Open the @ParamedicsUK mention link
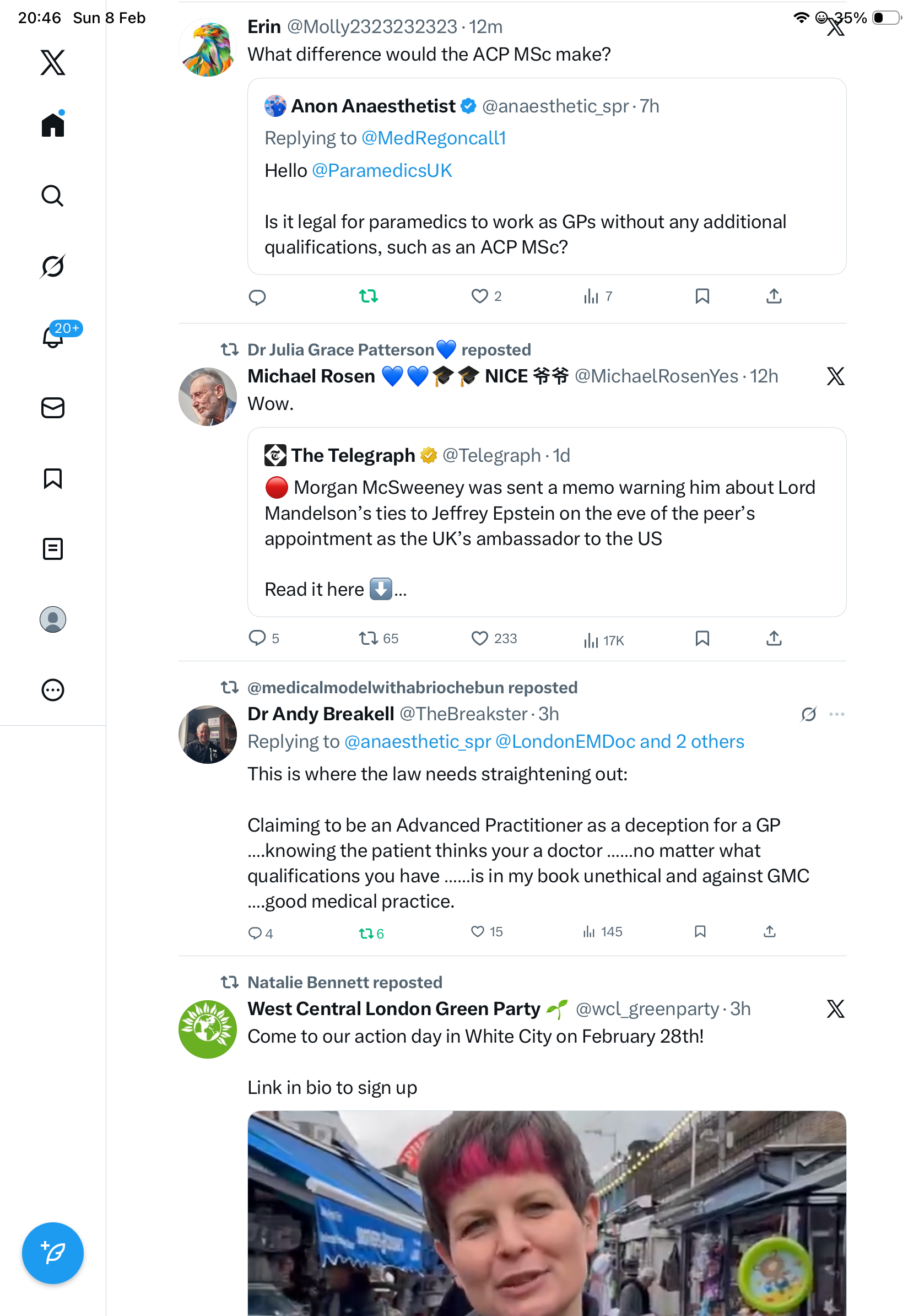Screen dimensions: 919x1316 pos(382,171)
